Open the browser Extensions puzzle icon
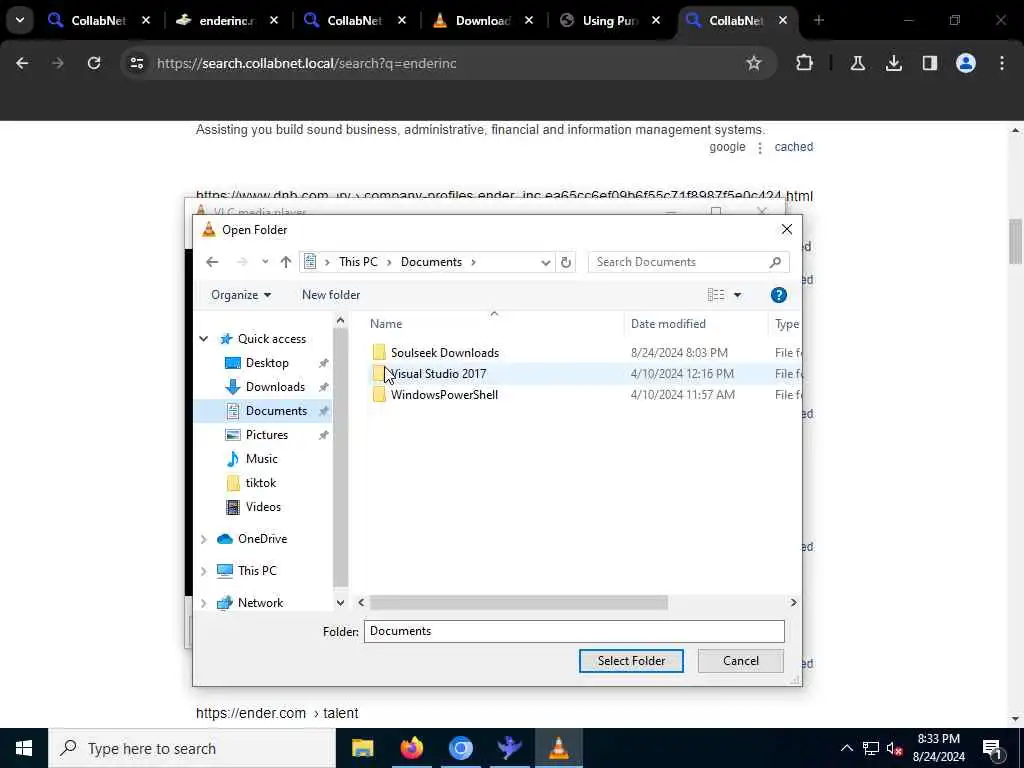Image resolution: width=1024 pixels, height=768 pixels. pyautogui.click(x=805, y=63)
